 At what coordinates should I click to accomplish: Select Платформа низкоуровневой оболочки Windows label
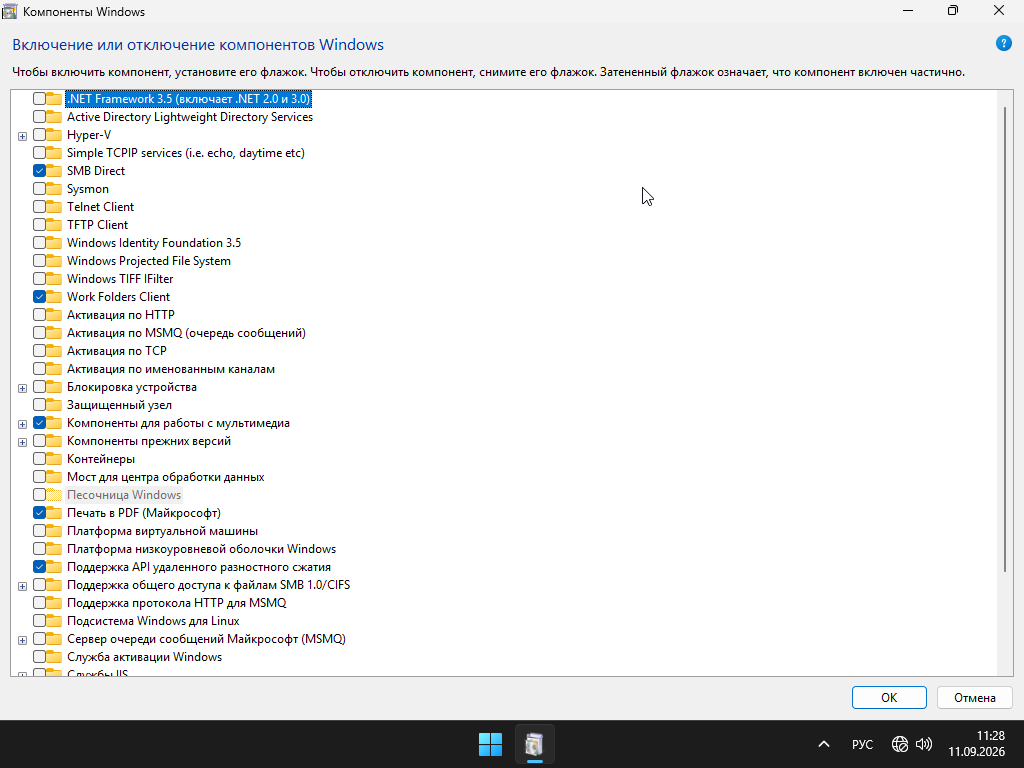pyautogui.click(x=201, y=549)
